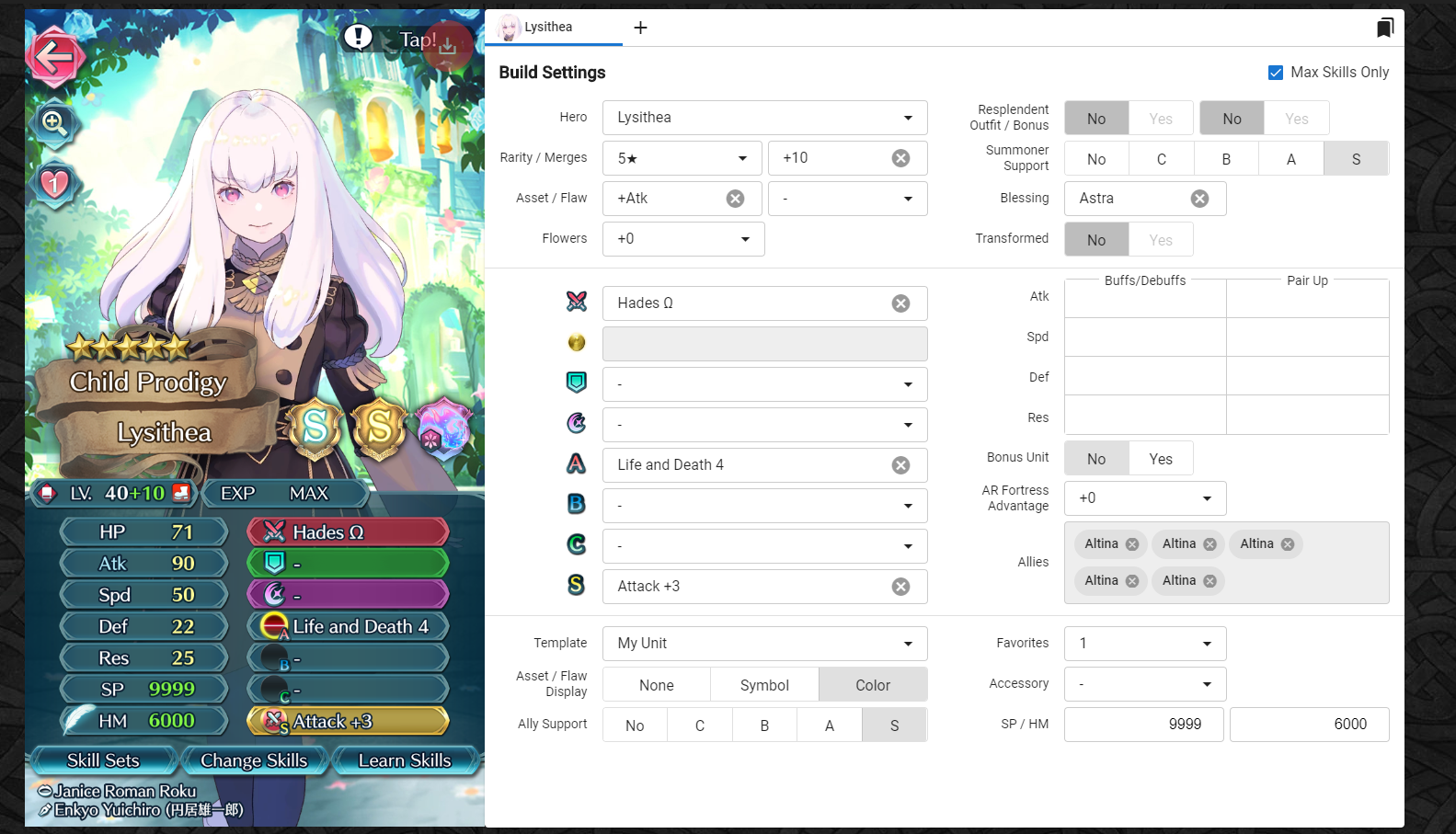Click the download image icon
Viewport: 1456px width, 834px height.
pyautogui.click(x=448, y=46)
